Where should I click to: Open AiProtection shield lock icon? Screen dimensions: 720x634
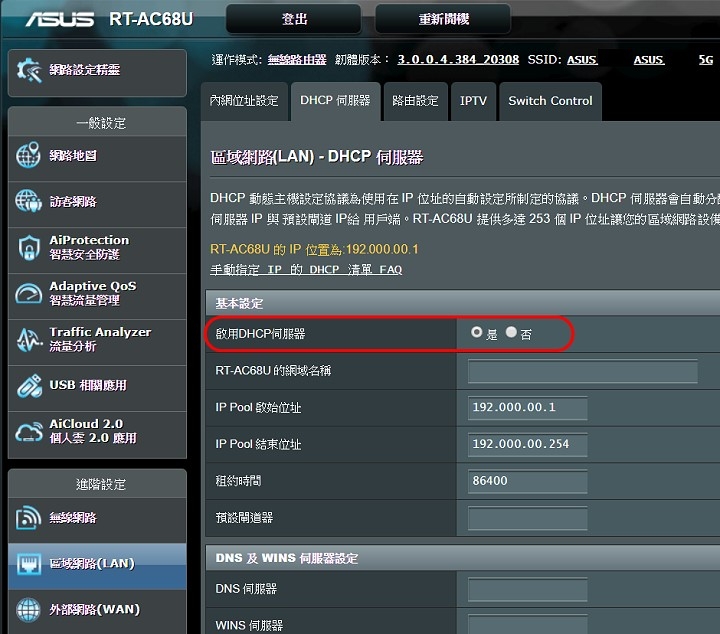(29, 248)
